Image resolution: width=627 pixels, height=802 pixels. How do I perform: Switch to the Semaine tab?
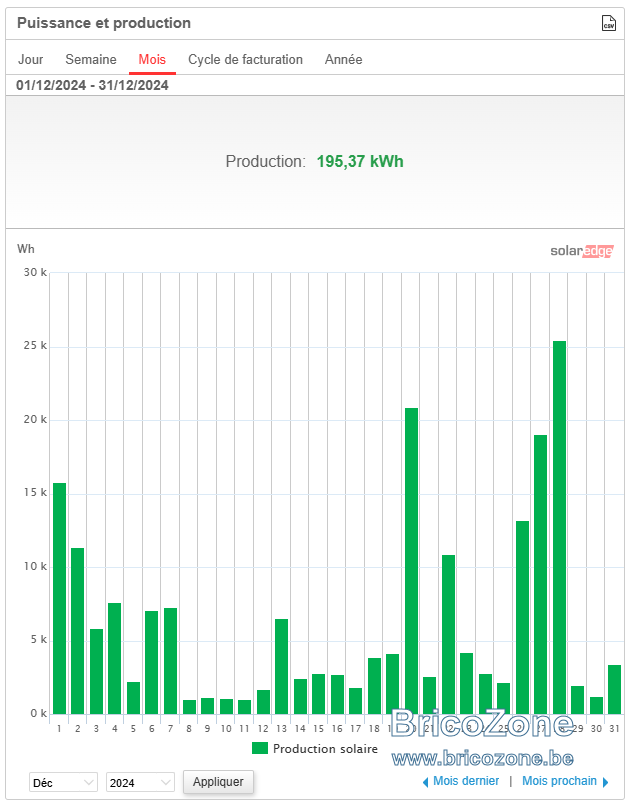point(91,60)
